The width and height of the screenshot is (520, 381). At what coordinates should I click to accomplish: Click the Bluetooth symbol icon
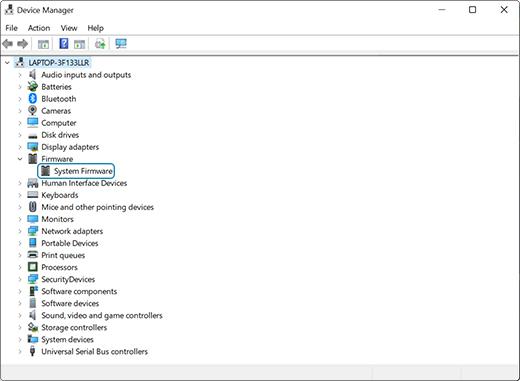32,99
